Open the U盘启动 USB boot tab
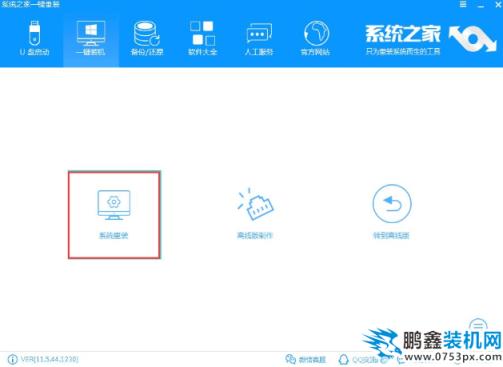The width and height of the screenshot is (503, 367). click(34, 38)
